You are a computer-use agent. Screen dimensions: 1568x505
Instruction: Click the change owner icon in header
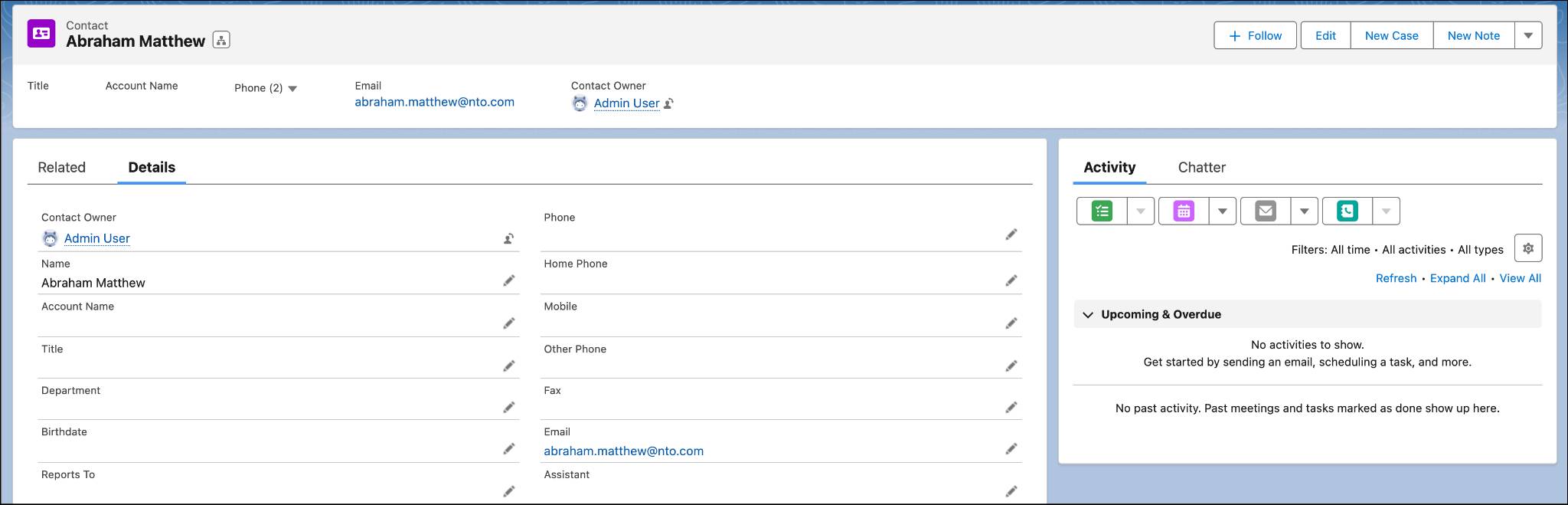pyautogui.click(x=668, y=103)
